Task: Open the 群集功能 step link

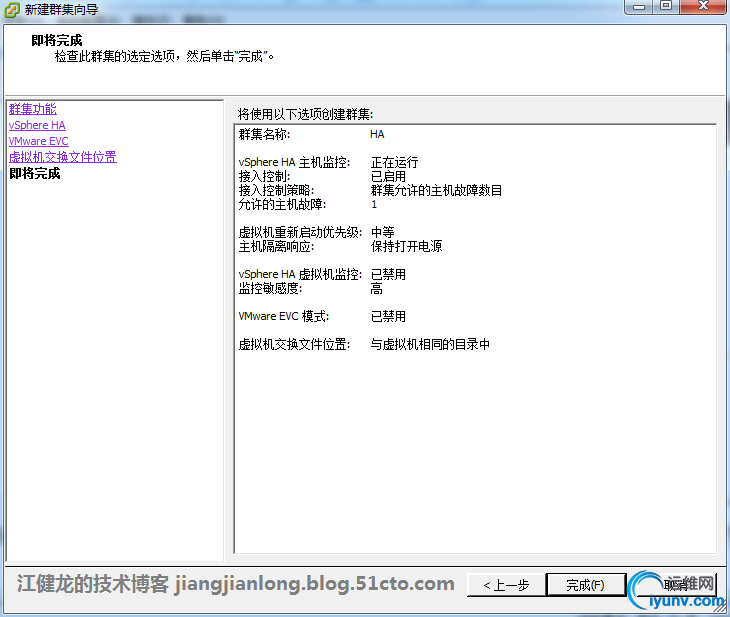Action: 33,109
